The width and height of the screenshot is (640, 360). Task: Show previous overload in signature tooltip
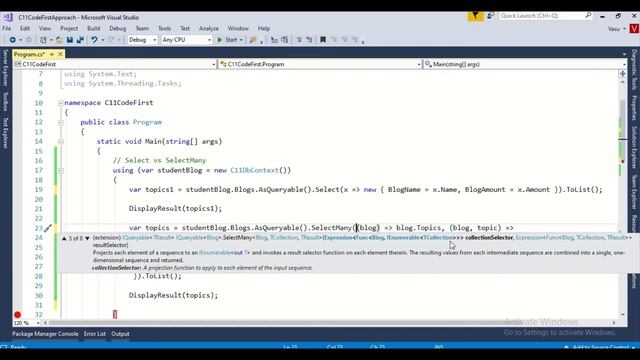click(64, 238)
